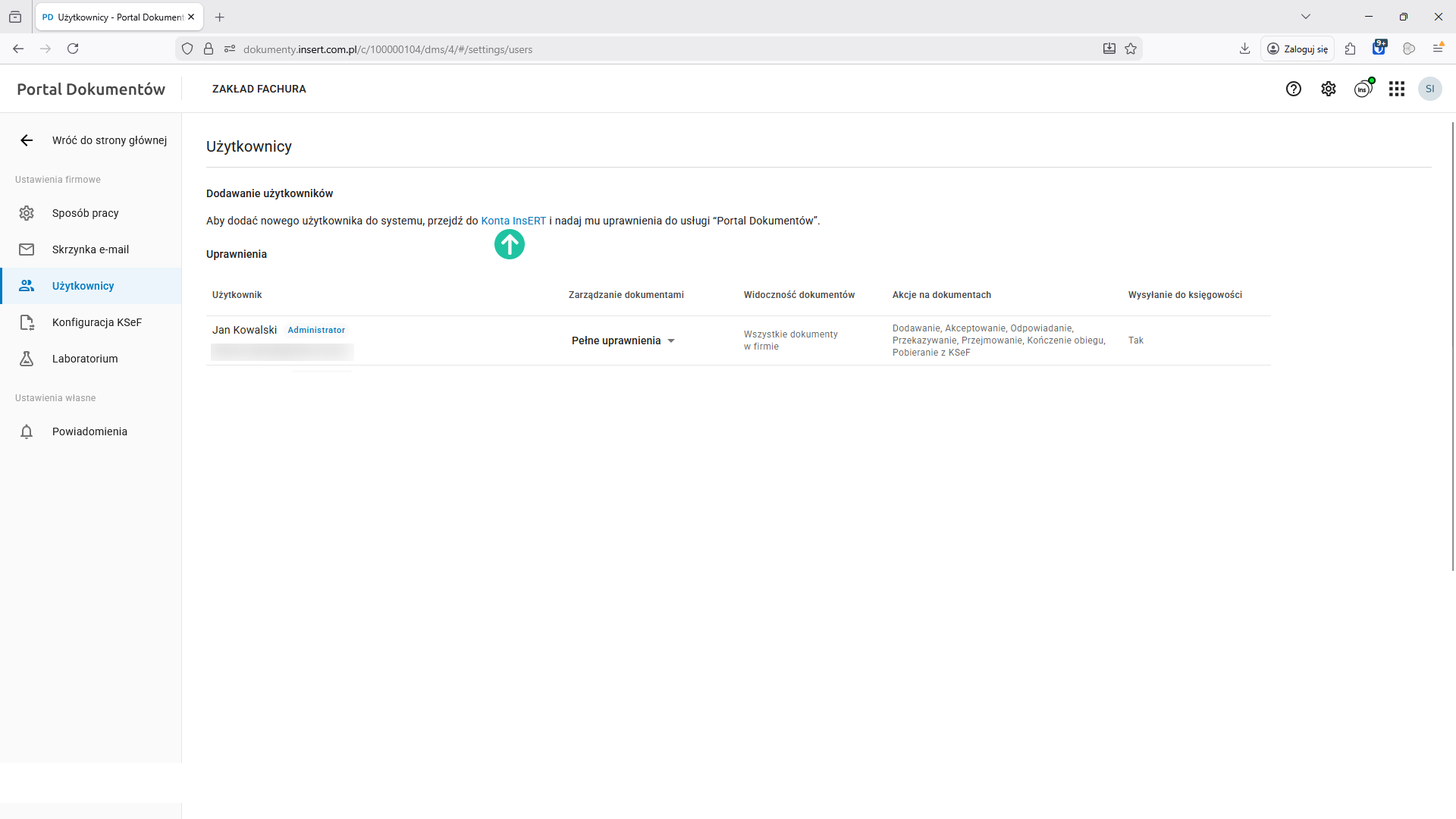Click the green up-arrow marker
This screenshot has height=819, width=1456.
click(510, 244)
